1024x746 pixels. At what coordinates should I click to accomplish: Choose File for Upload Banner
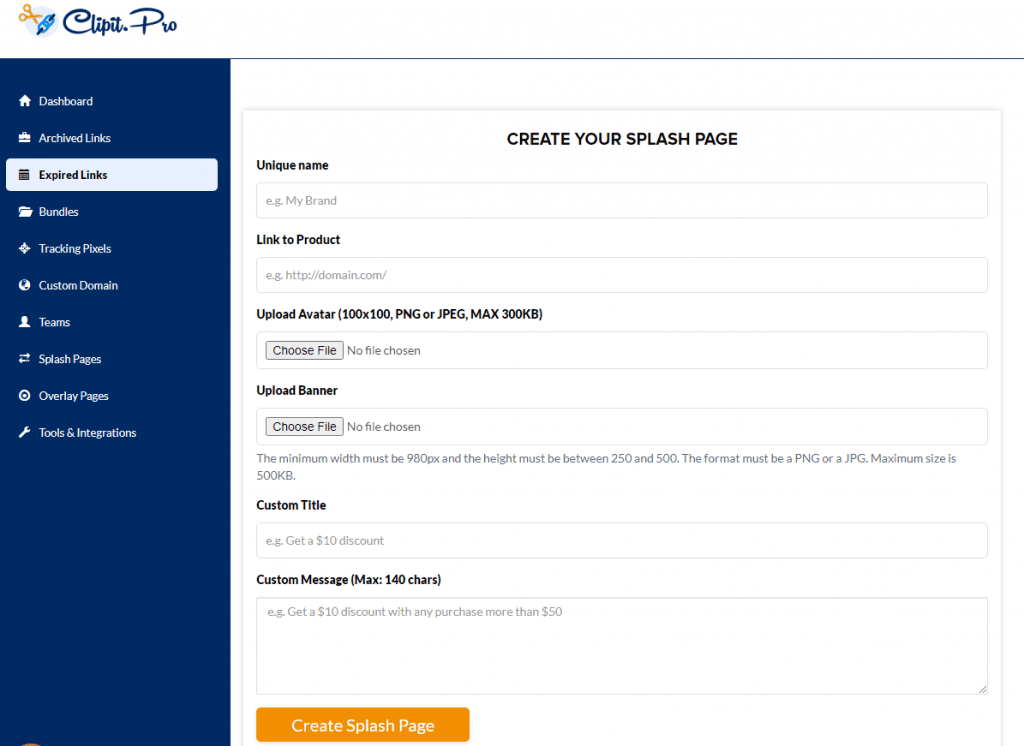pos(304,427)
